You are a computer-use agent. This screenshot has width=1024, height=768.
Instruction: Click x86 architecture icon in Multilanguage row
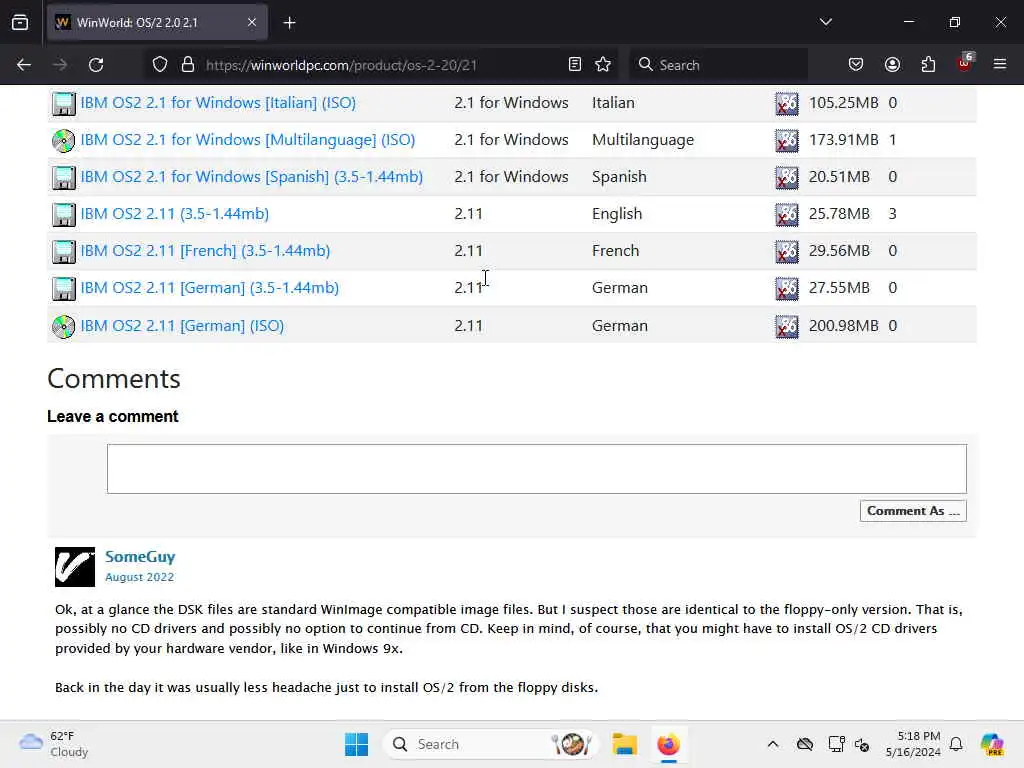[x=786, y=140]
